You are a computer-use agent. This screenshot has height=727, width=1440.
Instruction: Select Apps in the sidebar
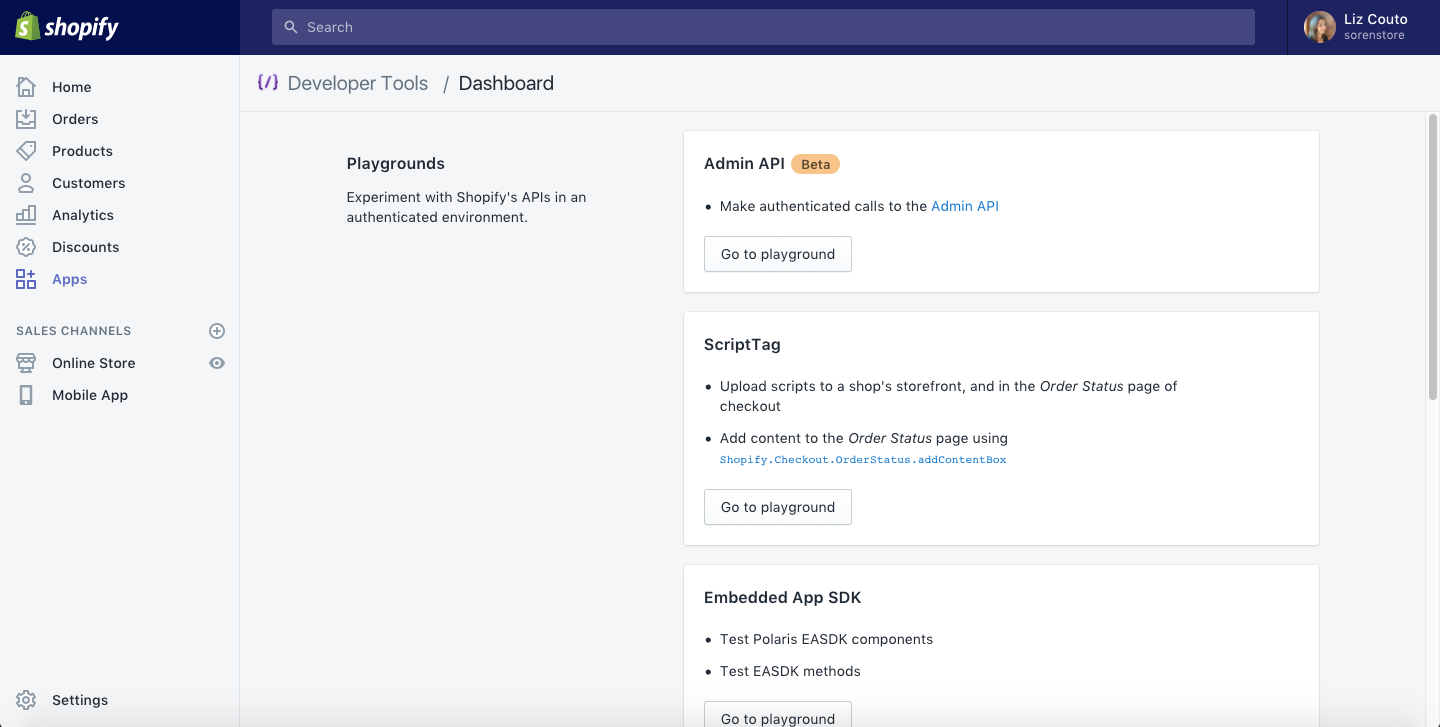point(69,279)
